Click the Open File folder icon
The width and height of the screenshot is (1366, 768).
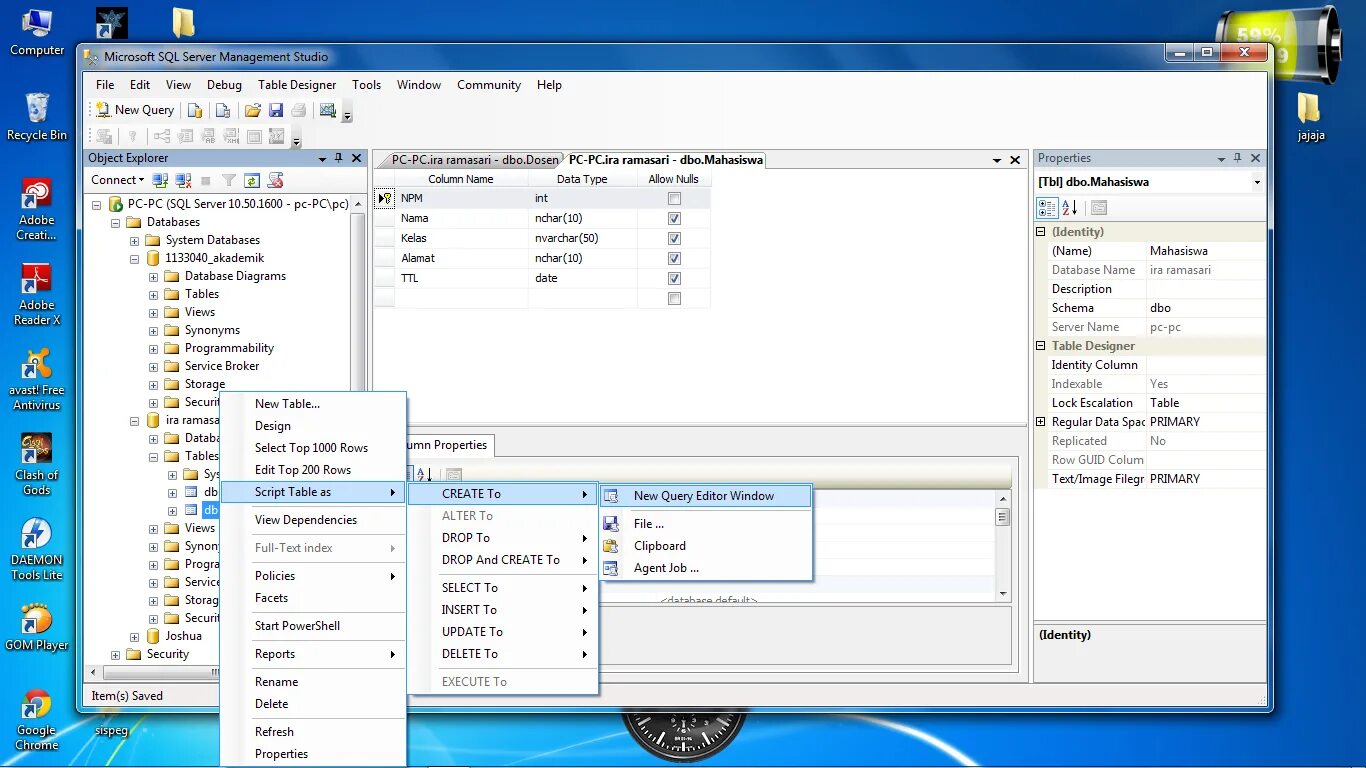253,110
